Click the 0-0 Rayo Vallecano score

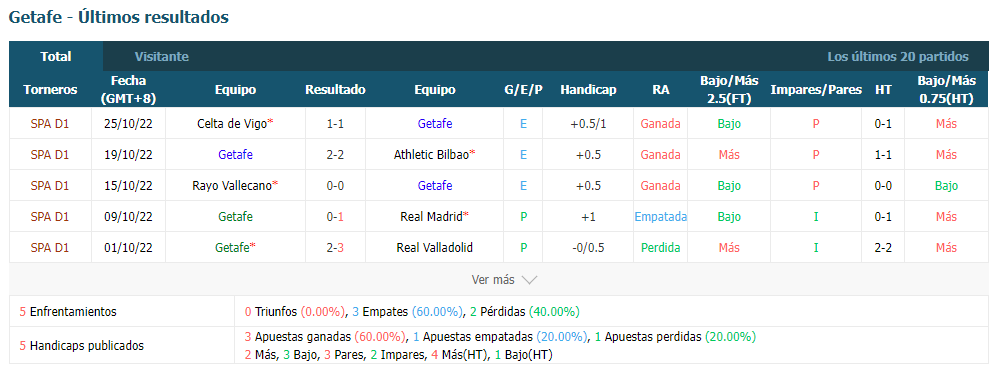click(335, 186)
